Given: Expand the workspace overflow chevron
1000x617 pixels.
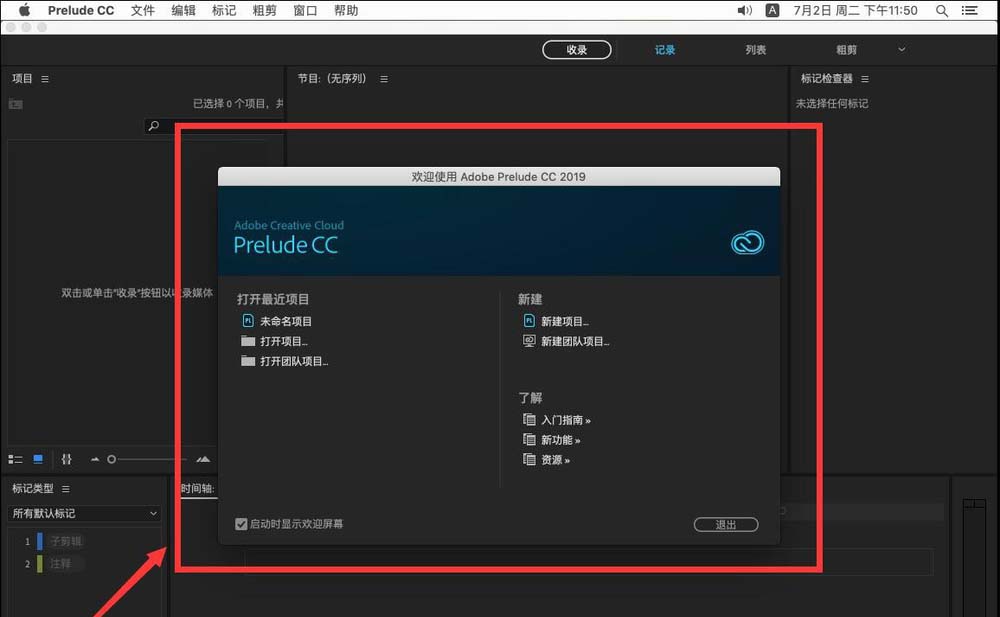Looking at the screenshot, I should (x=902, y=49).
